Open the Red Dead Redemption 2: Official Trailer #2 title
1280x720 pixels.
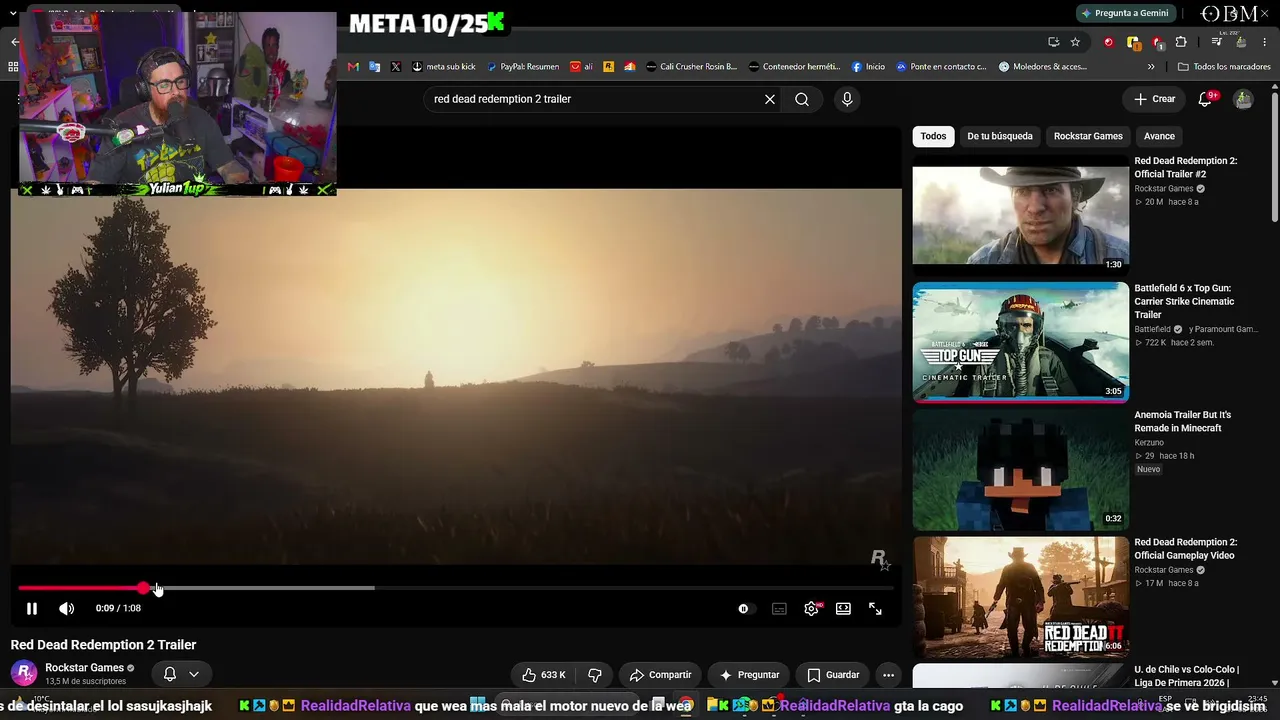(x=1185, y=167)
